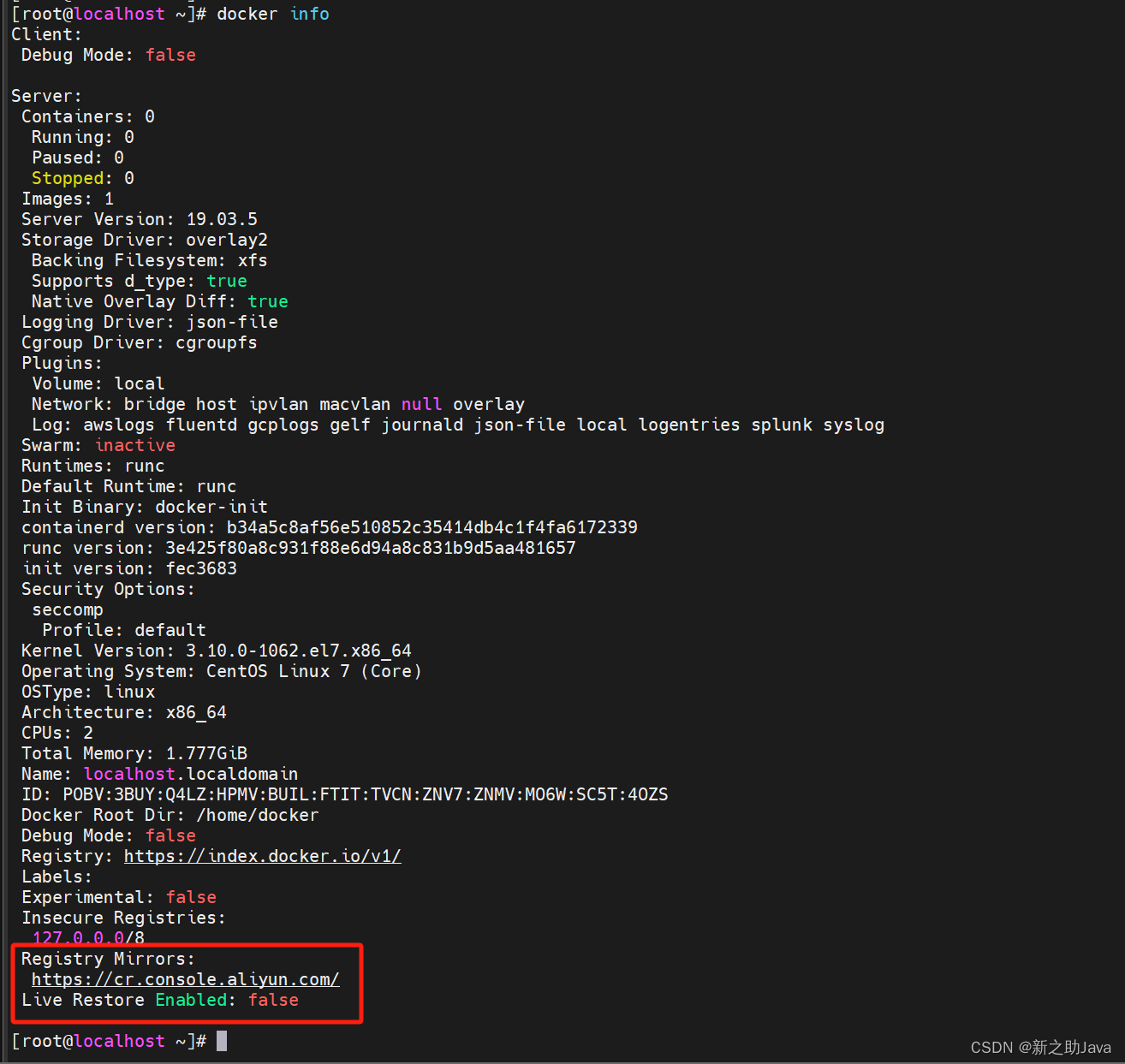Click the terminal cursor at the last prompt
This screenshot has width=1125, height=1064.
(x=222, y=1041)
